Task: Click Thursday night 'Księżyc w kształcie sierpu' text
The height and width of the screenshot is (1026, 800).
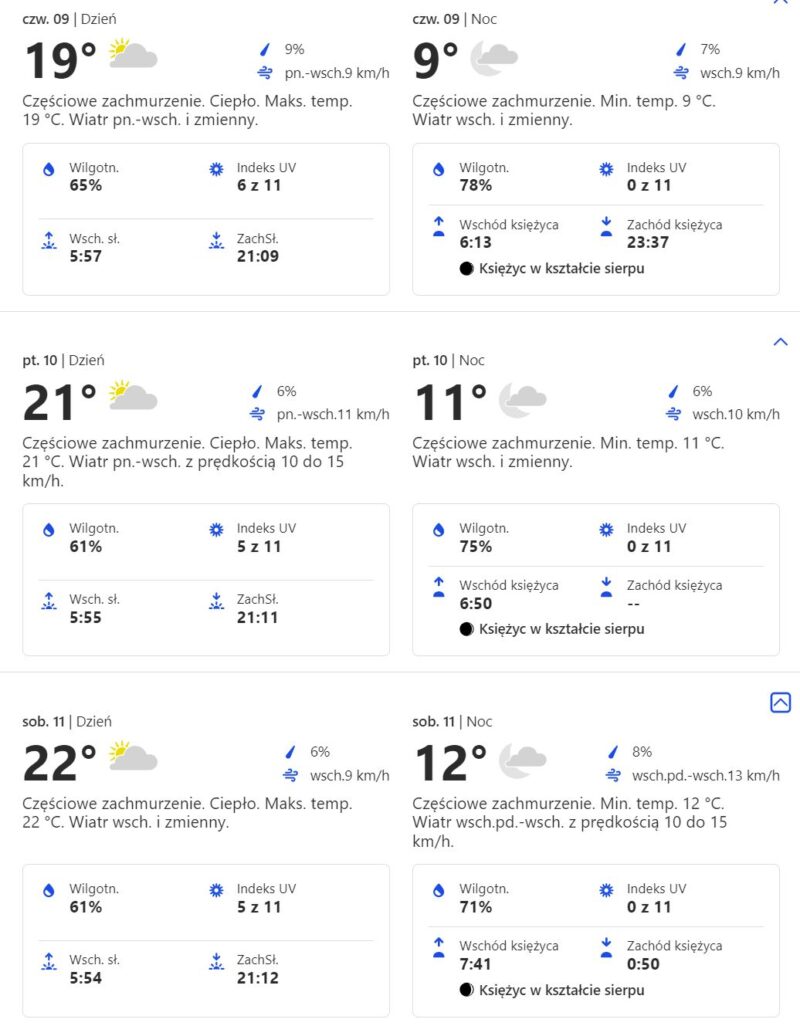Action: coord(561,268)
